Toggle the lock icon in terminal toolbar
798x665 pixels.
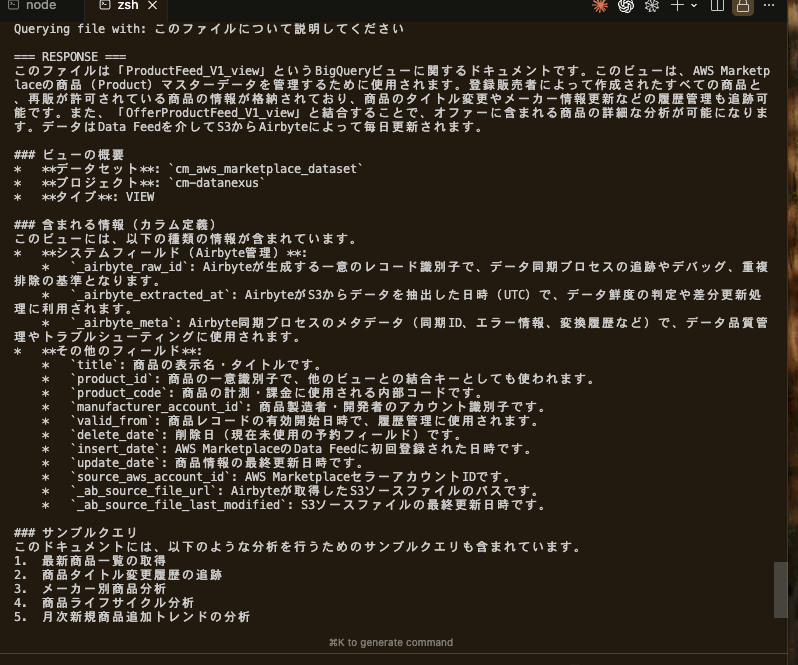[743, 6]
